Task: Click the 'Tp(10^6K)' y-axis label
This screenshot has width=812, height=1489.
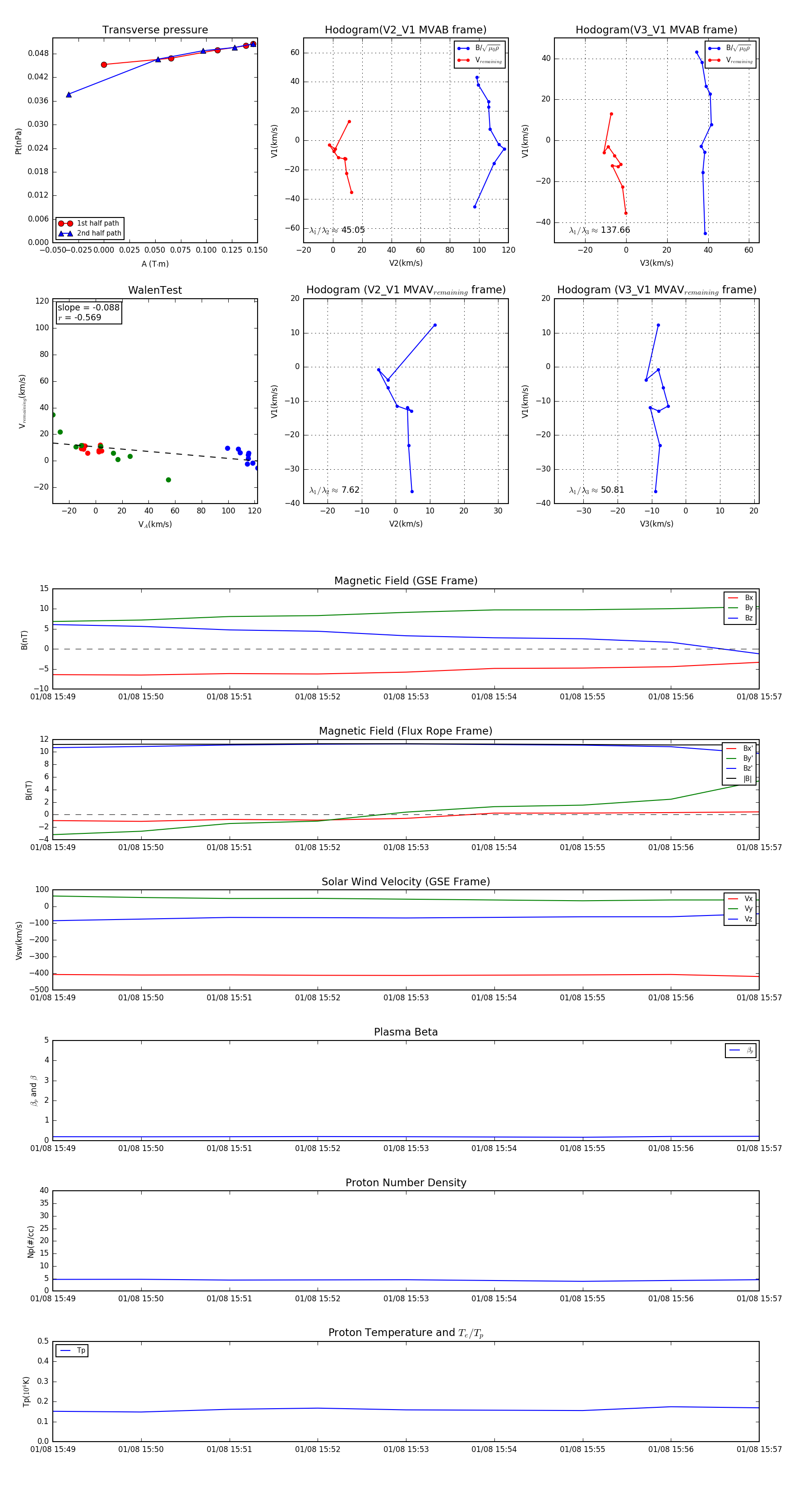Action: pos(27,1392)
